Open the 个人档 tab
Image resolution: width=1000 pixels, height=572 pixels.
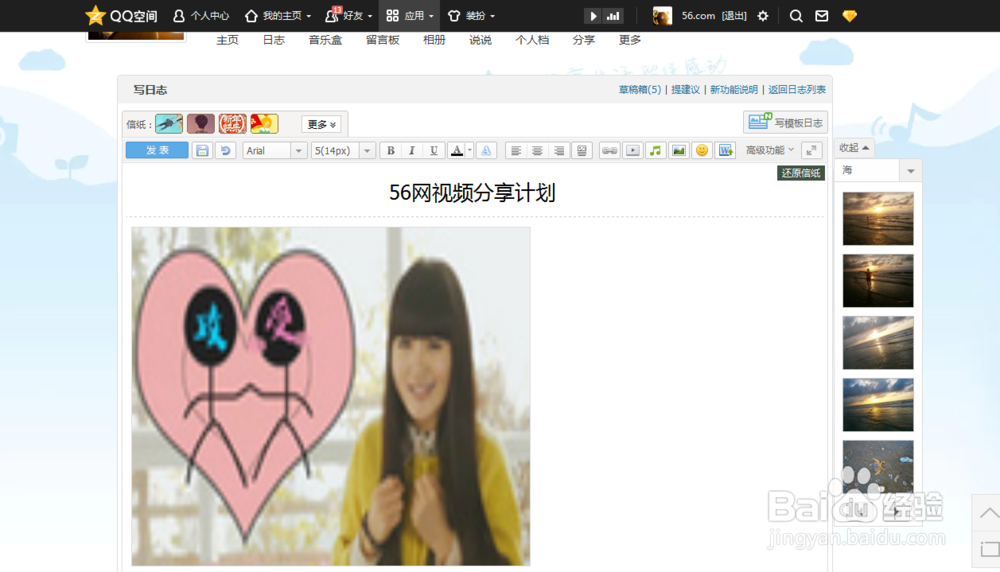coord(532,40)
